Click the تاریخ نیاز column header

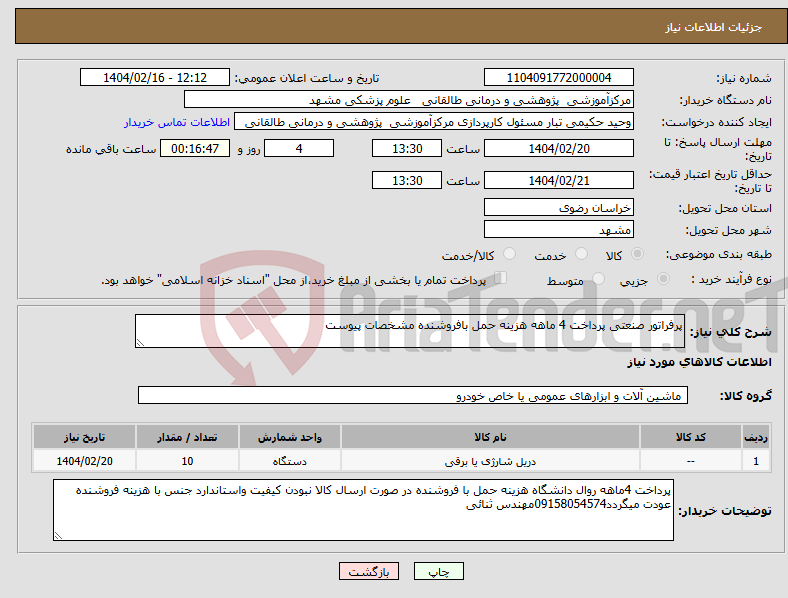[84, 437]
